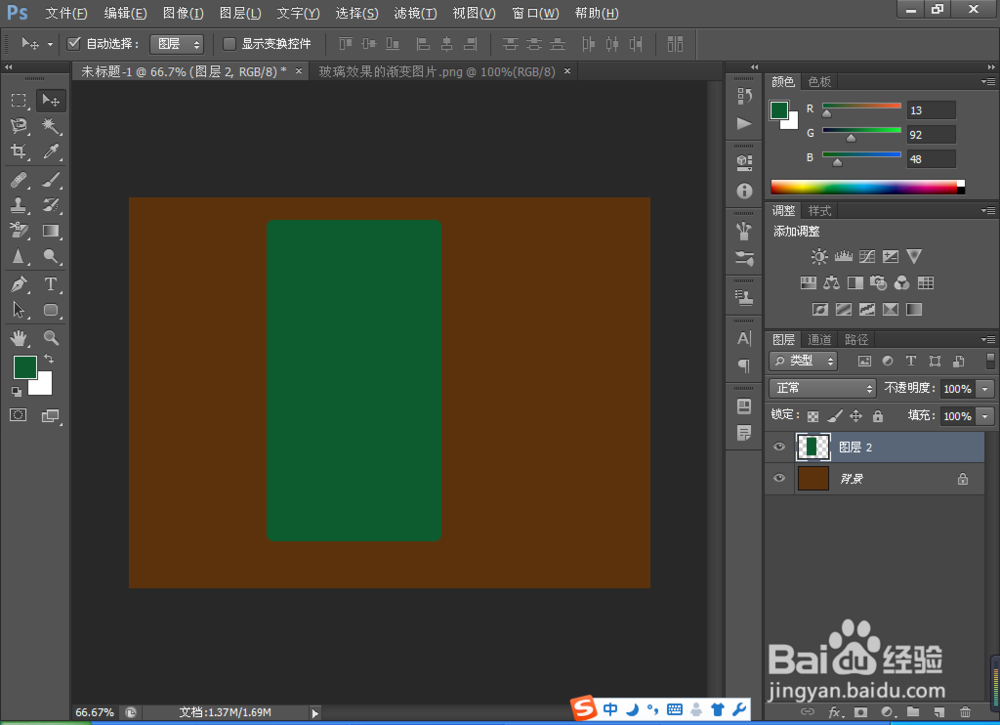Toggle Quick Mask mode
This screenshot has width=1000, height=725.
click(18, 416)
